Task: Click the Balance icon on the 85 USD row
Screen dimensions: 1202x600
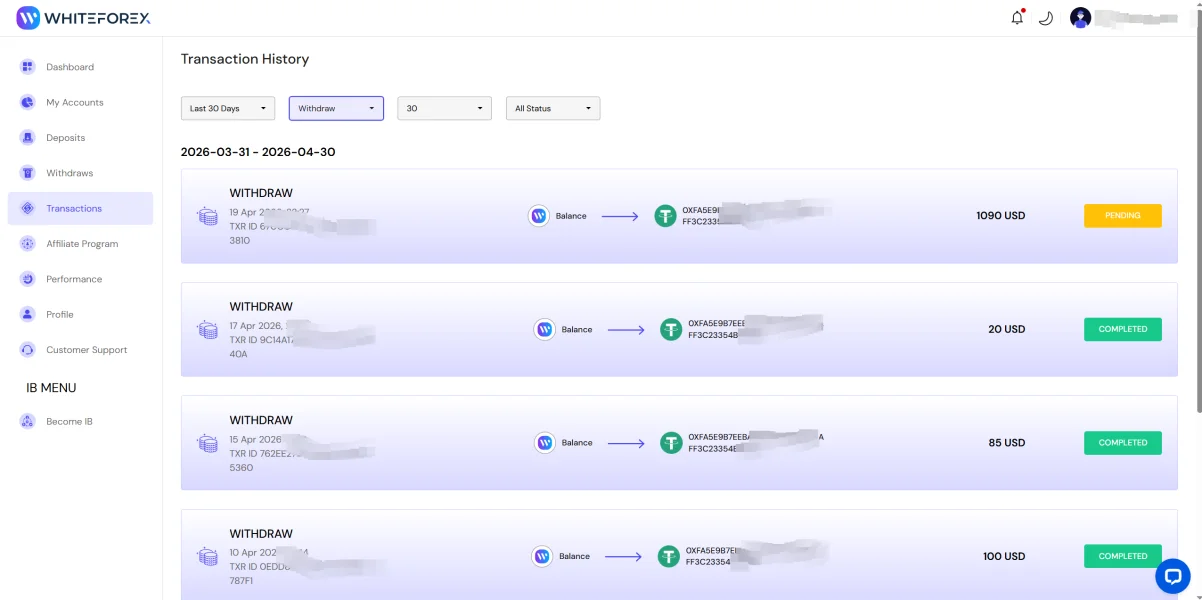Action: (544, 443)
